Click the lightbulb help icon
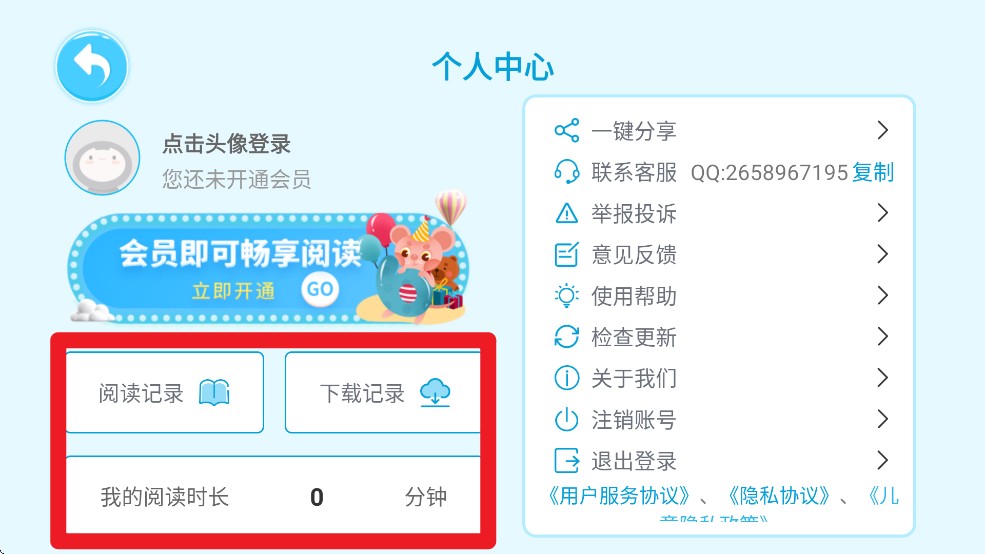The image size is (985, 554). (x=567, y=295)
